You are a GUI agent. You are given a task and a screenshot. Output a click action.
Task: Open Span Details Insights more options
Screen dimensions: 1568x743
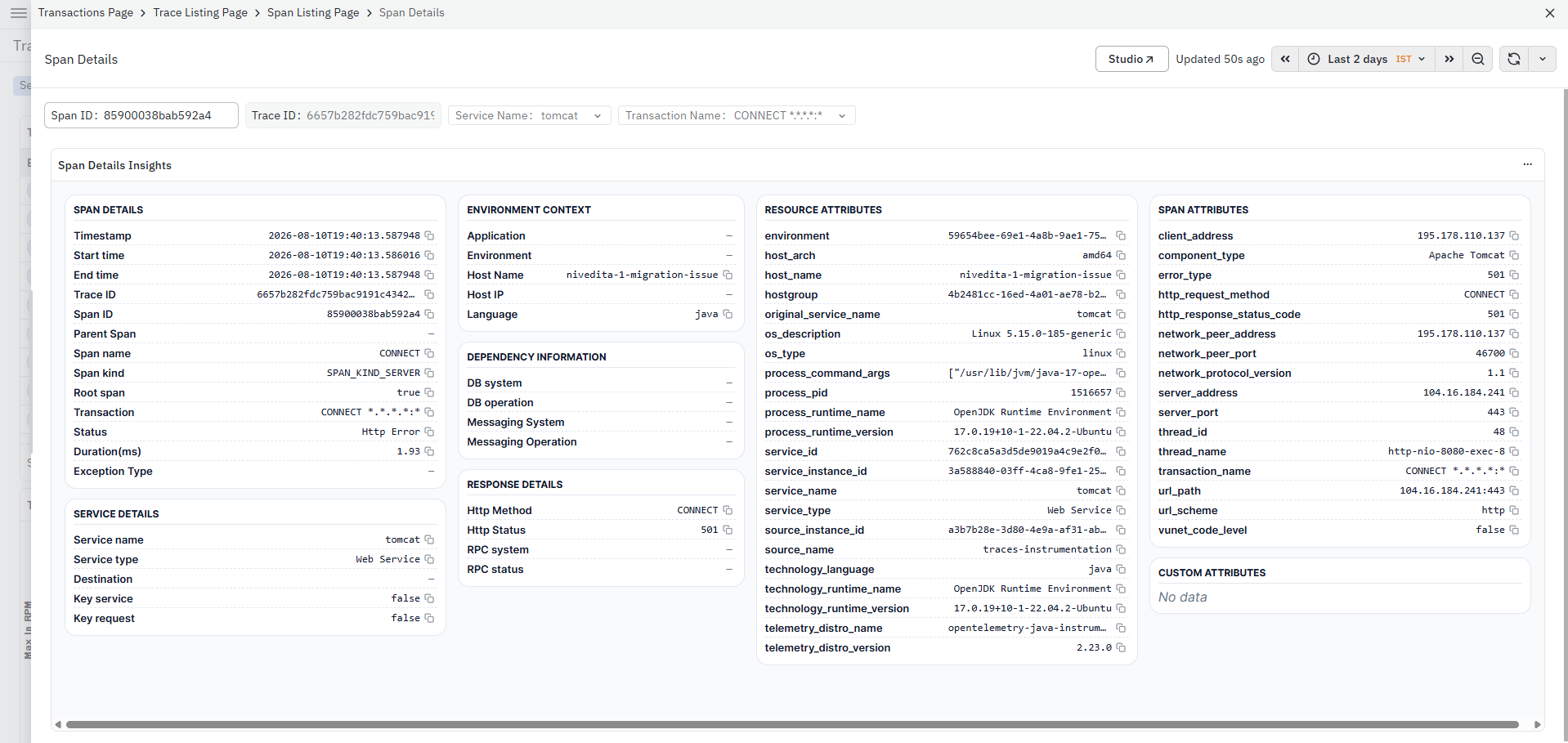click(x=1527, y=164)
